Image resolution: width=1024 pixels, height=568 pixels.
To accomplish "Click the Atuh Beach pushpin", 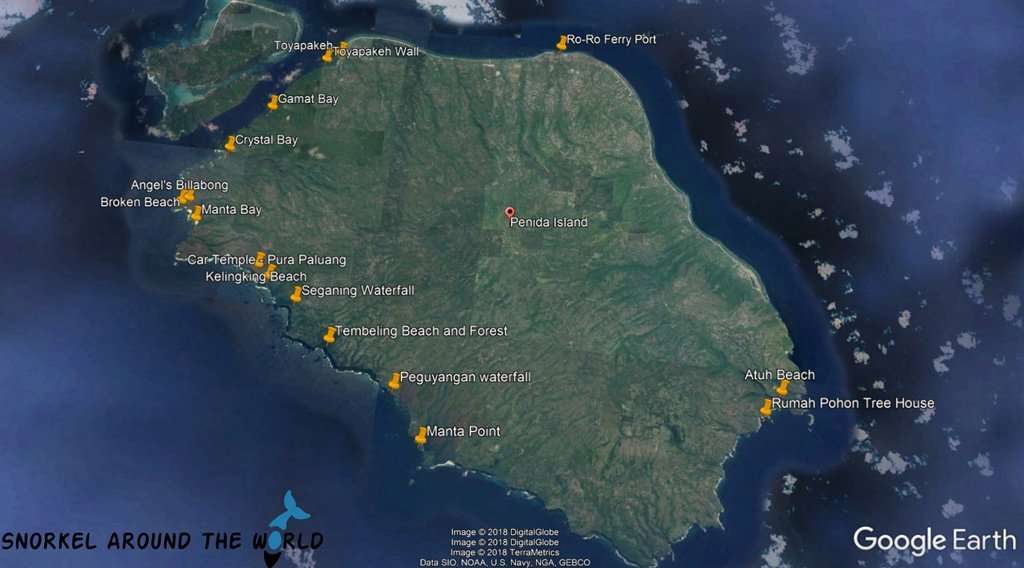I will pos(782,387).
